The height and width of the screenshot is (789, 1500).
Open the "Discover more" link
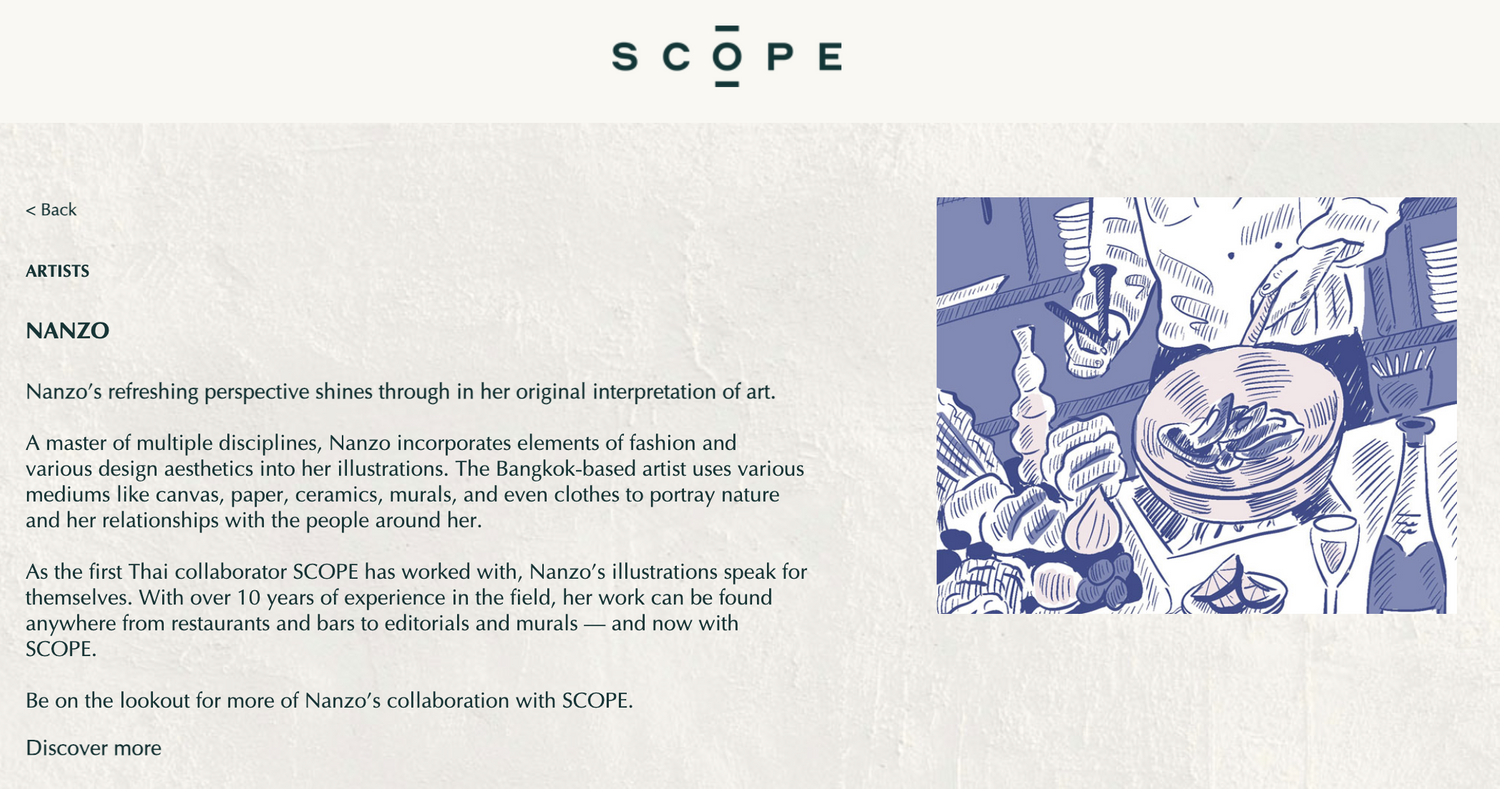click(x=93, y=748)
